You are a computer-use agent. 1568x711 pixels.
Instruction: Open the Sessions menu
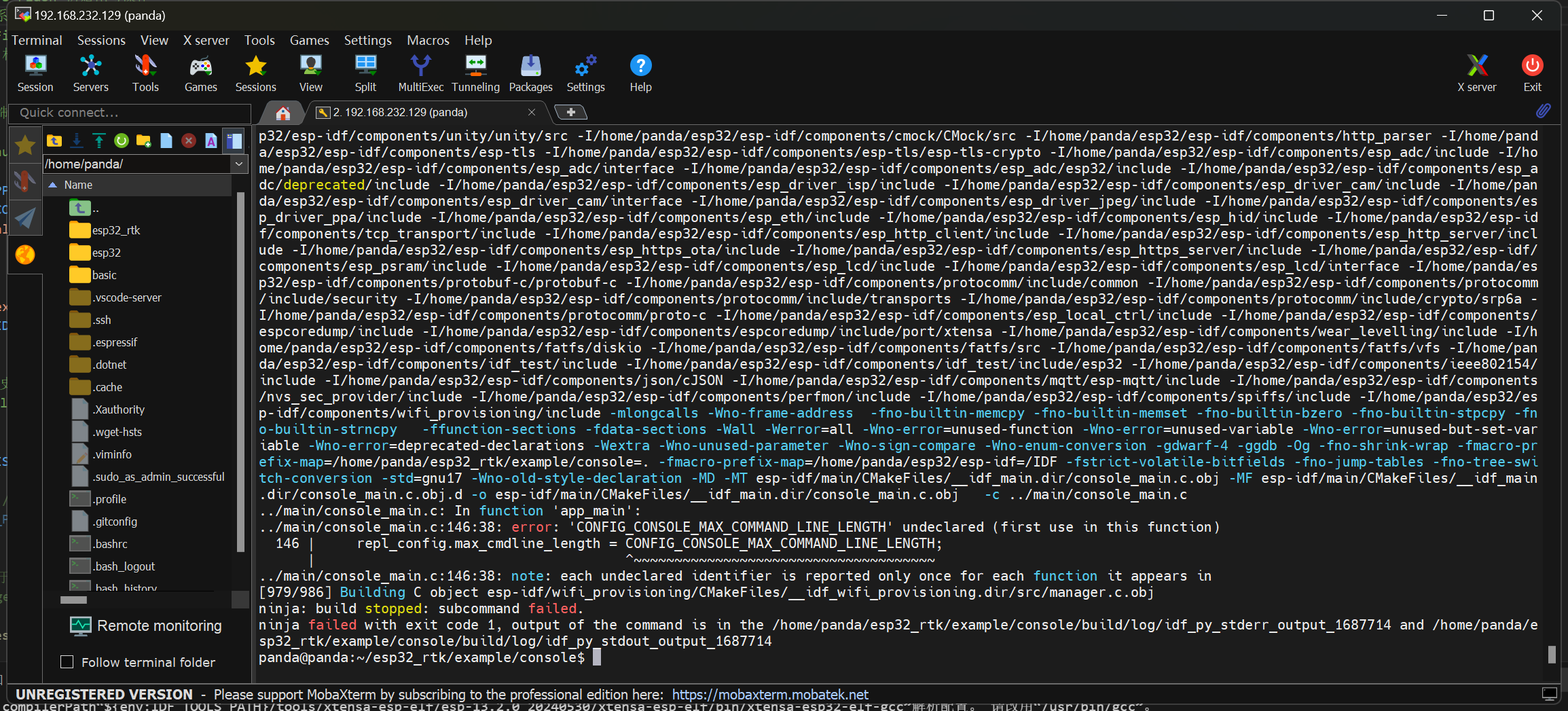(101, 40)
